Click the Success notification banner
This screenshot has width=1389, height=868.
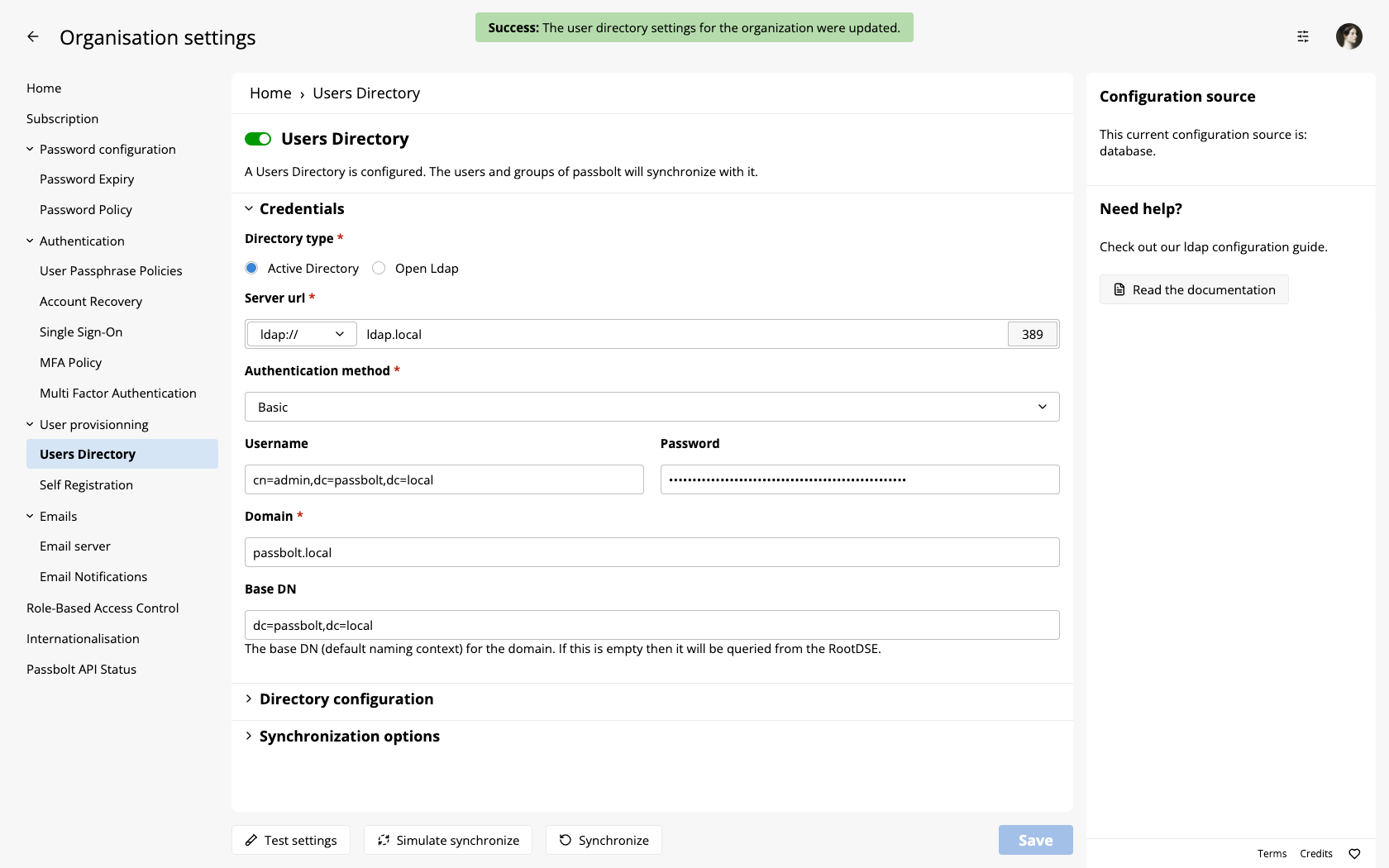(x=694, y=27)
